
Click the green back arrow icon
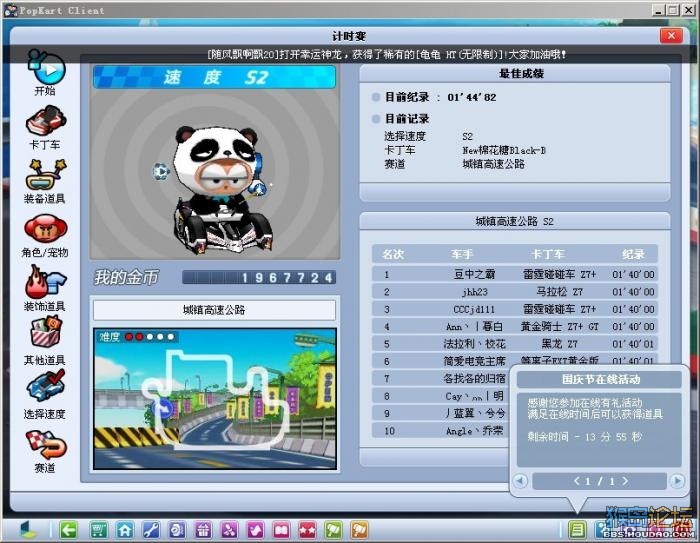click(x=68, y=530)
